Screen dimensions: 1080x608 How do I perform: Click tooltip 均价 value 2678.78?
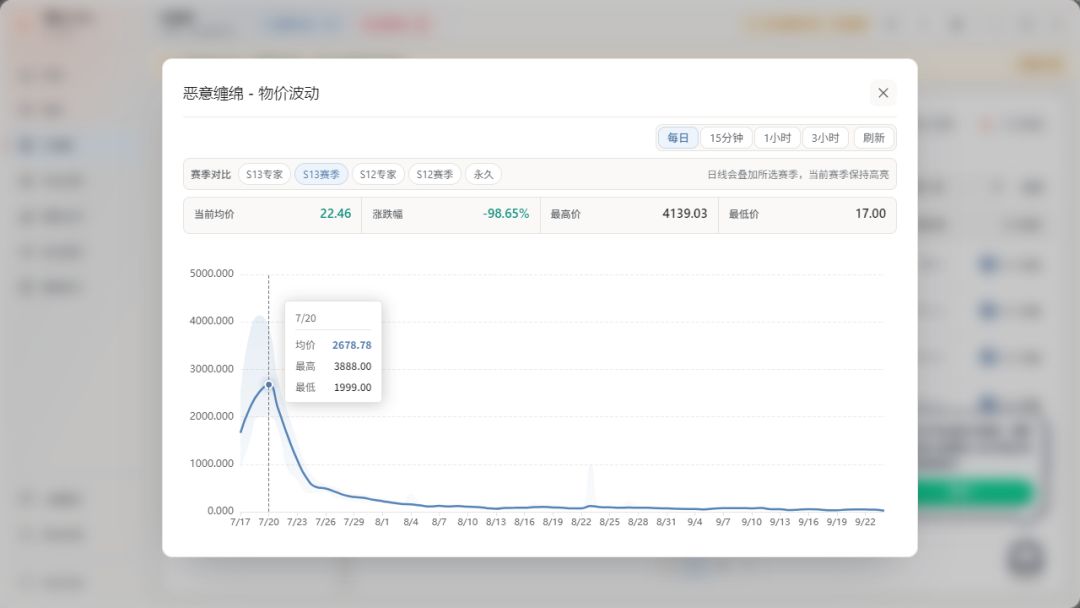click(351, 345)
